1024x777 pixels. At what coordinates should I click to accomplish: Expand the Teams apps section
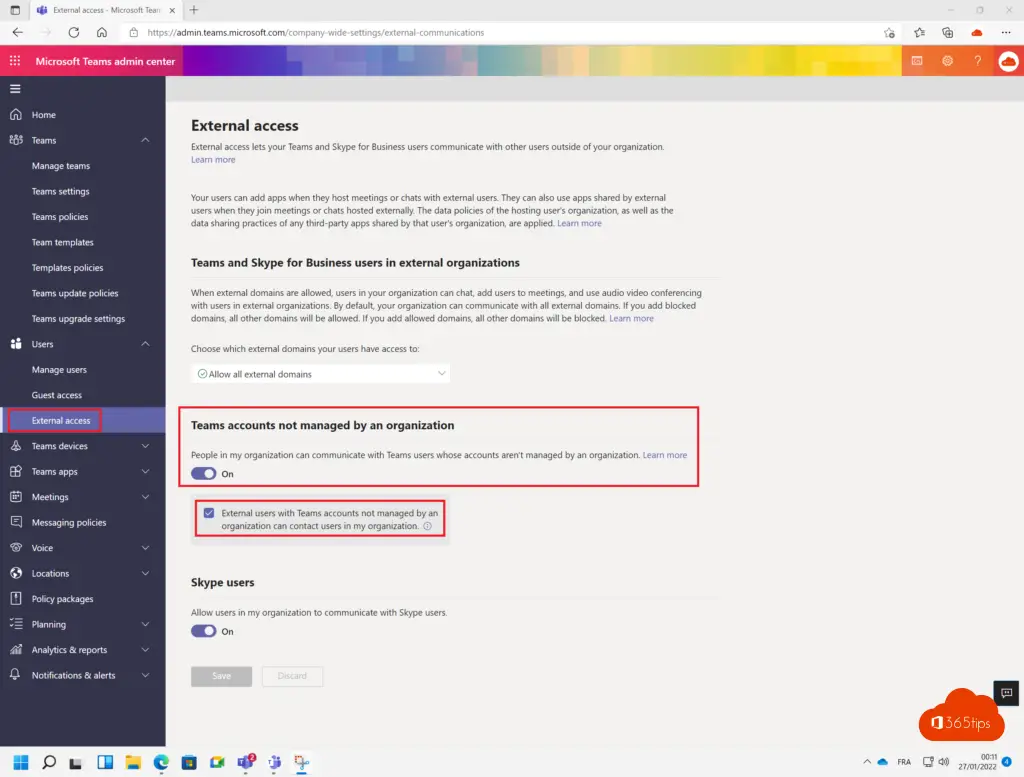pos(145,471)
